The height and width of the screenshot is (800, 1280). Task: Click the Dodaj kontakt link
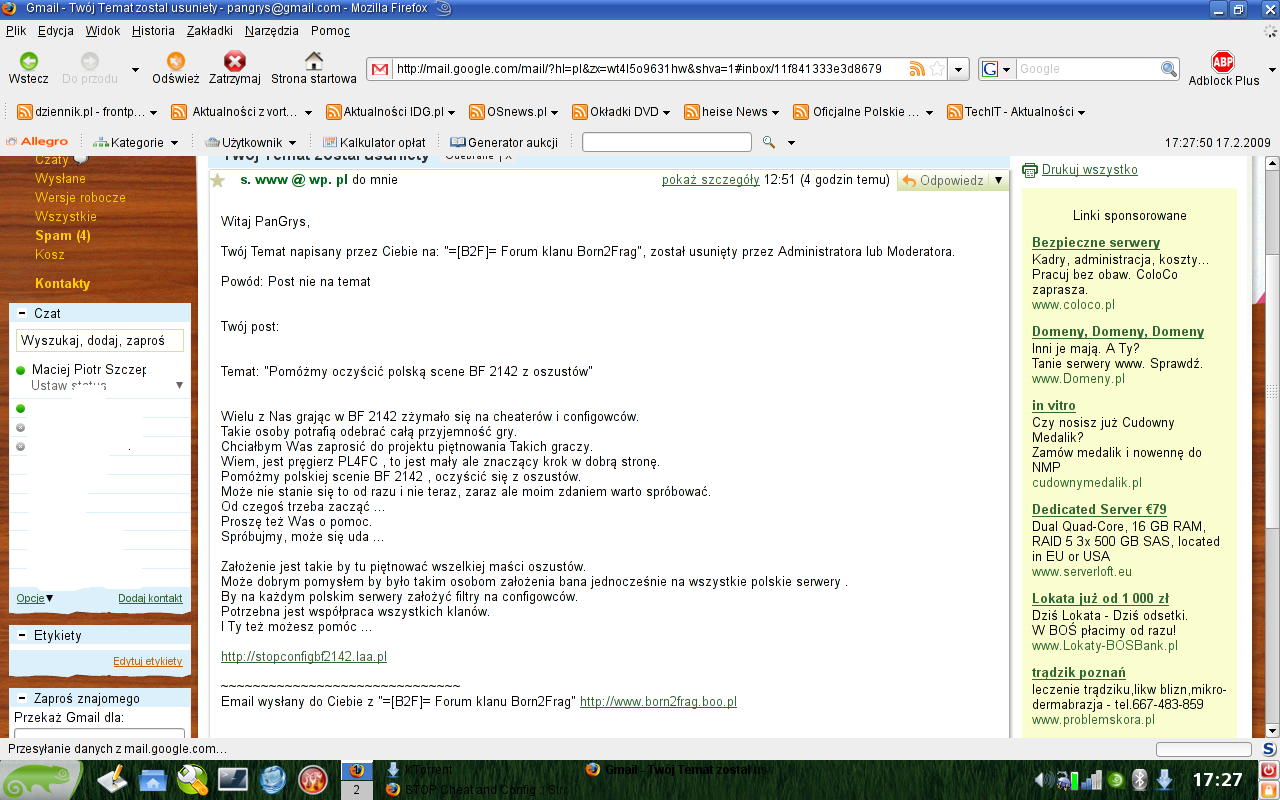pyautogui.click(x=150, y=598)
